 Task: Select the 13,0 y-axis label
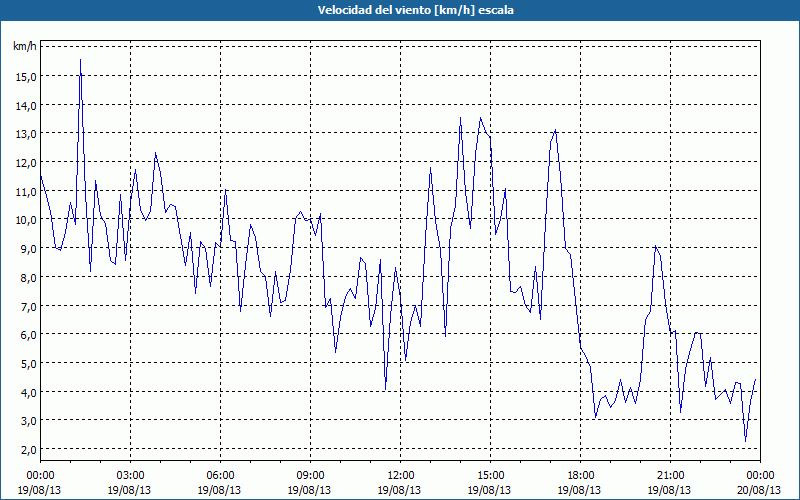click(x=26, y=134)
